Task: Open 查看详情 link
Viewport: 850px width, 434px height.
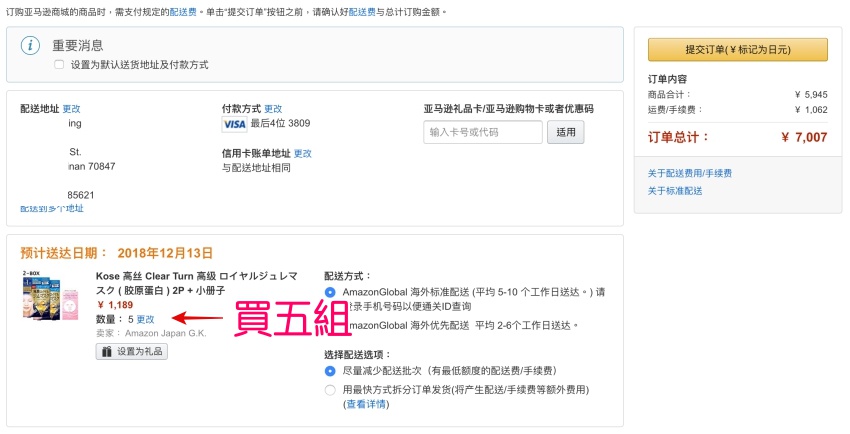Action: click(365, 404)
